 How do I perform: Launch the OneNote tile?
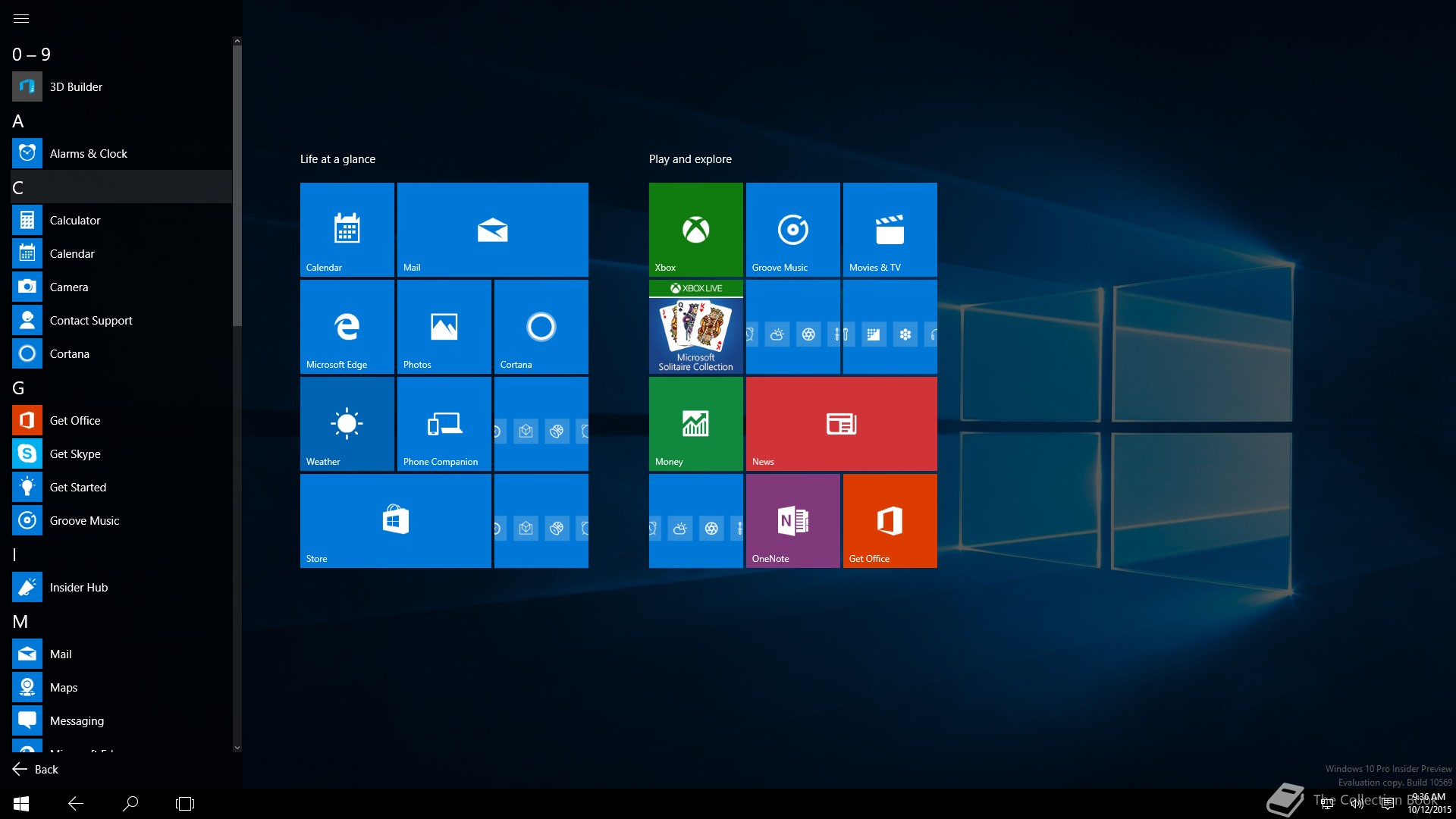(793, 520)
